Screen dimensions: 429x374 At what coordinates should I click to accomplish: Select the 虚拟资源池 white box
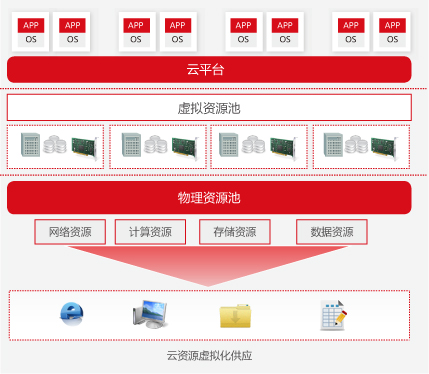coord(209,108)
